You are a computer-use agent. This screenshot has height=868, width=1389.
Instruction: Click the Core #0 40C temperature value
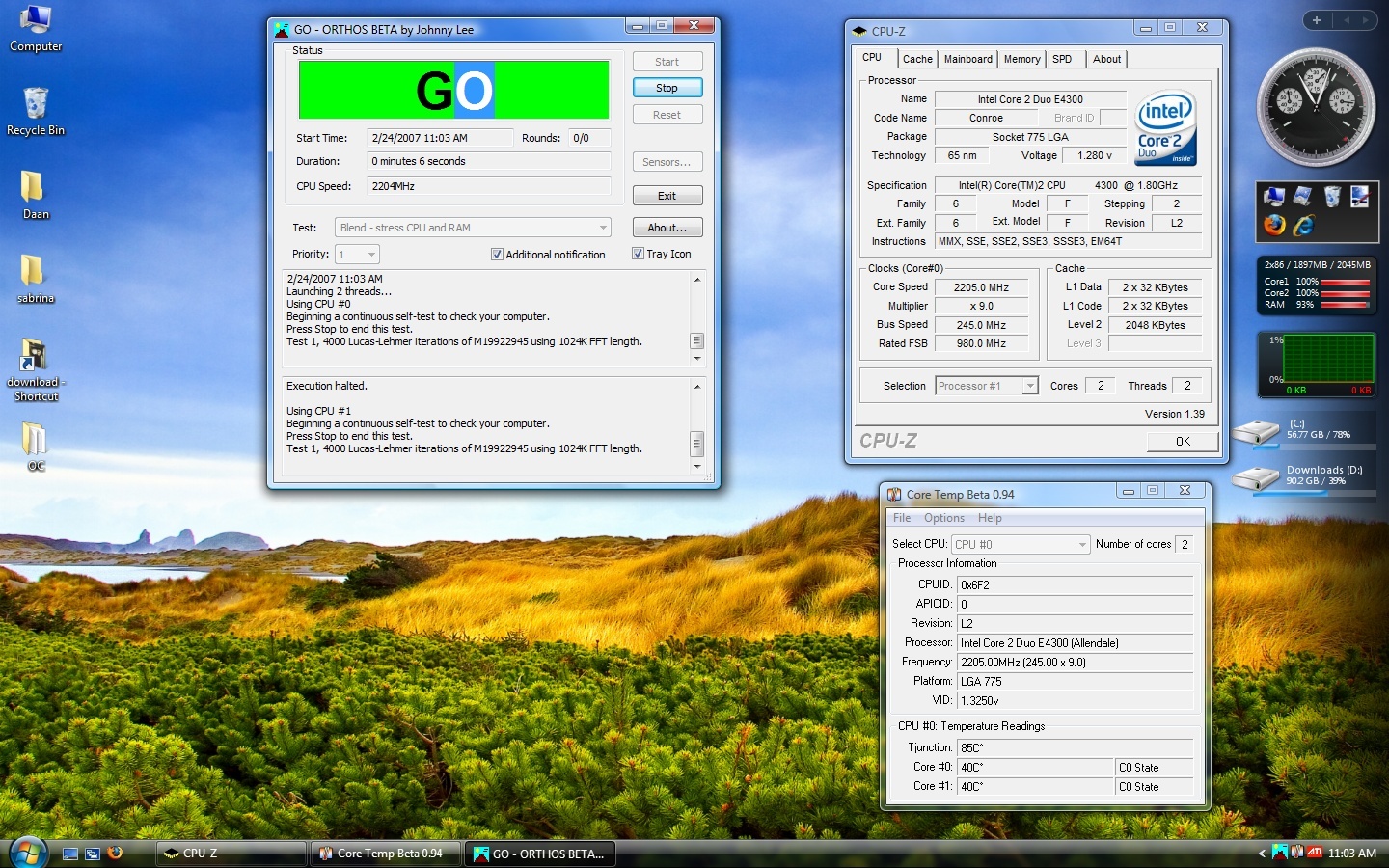[1035, 768]
